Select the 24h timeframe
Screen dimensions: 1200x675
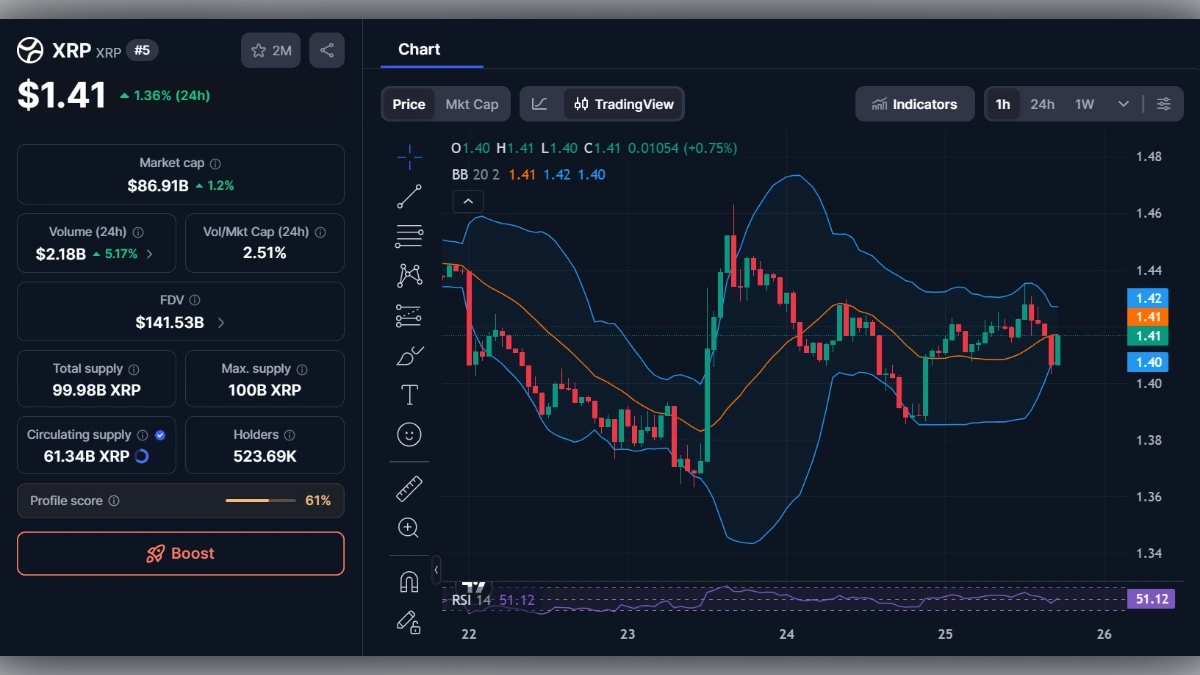tap(1042, 103)
